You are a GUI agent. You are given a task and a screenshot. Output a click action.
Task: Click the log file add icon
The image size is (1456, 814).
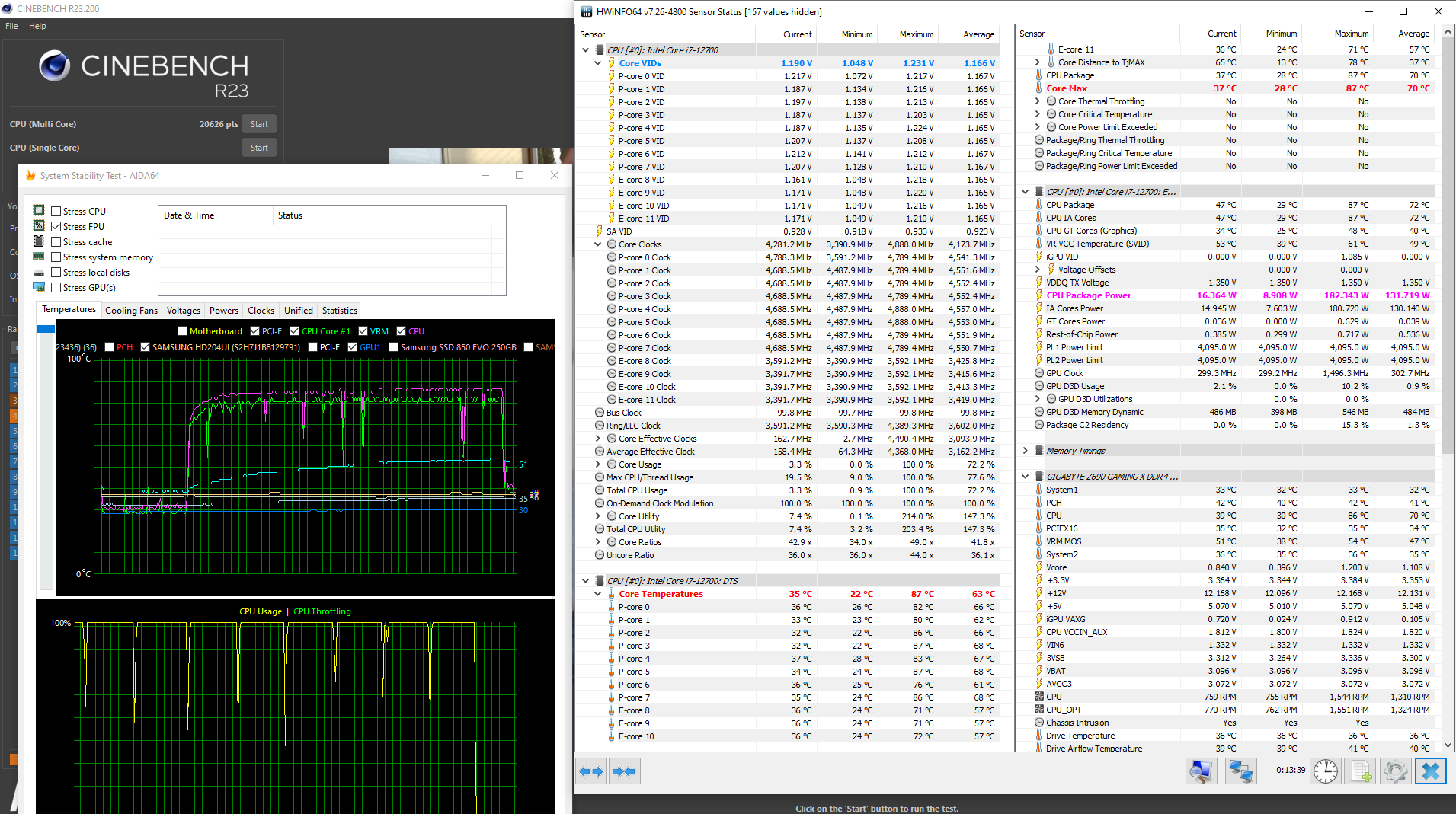1361,771
